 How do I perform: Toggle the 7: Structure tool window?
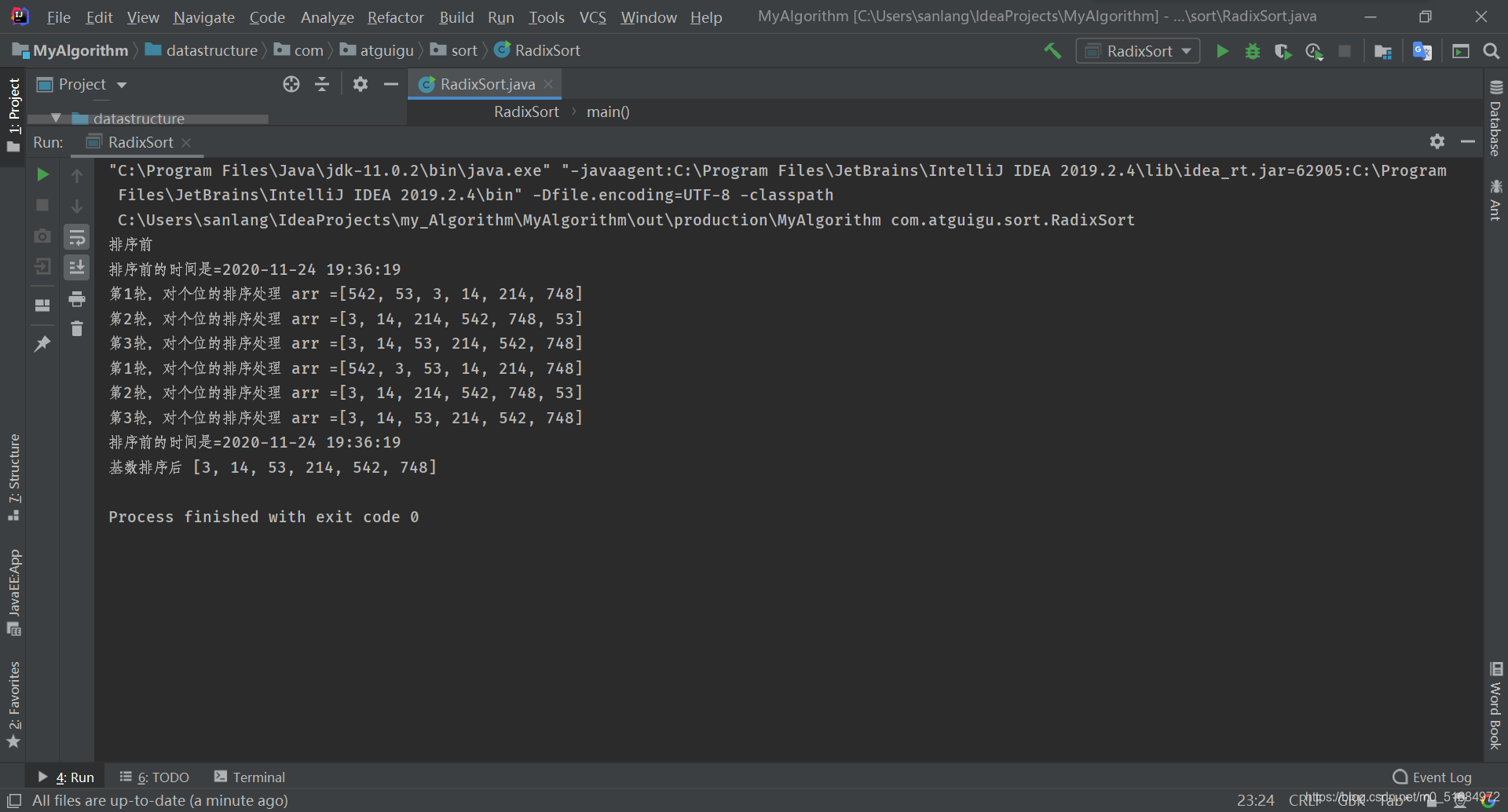point(13,477)
